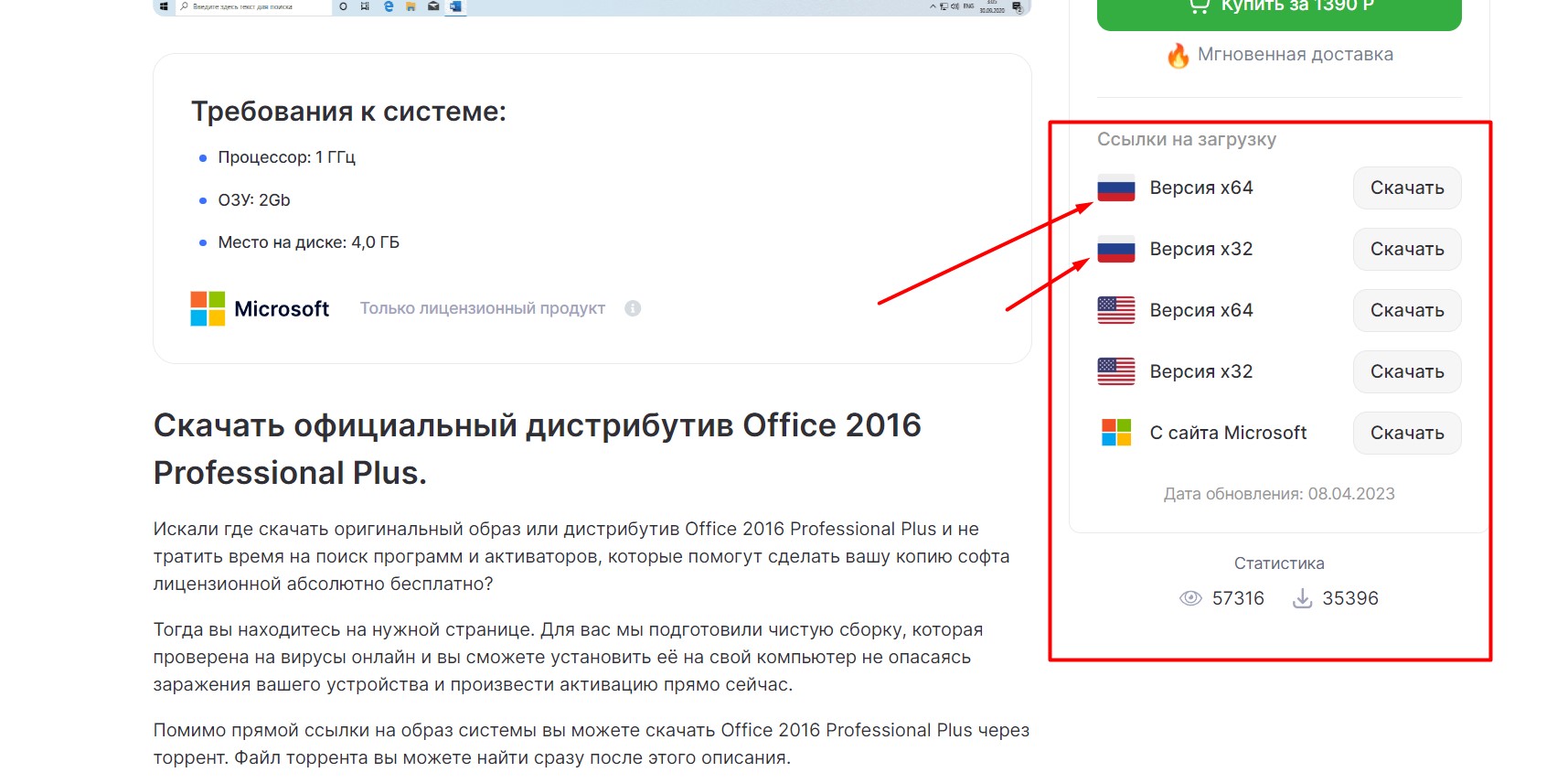The height and width of the screenshot is (783, 1568).
Task: Click the 'Мгновенная доставка' text
Action: [1296, 55]
